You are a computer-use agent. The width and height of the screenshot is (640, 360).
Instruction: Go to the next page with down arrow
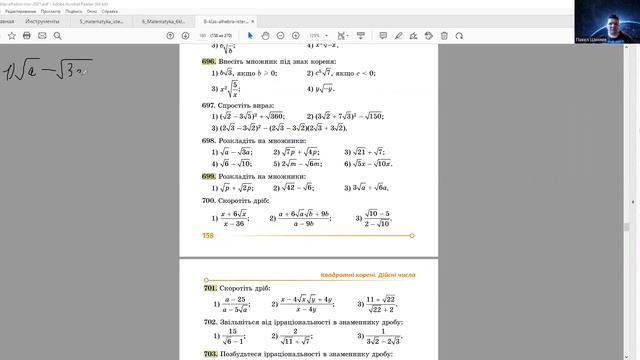[x=185, y=36]
